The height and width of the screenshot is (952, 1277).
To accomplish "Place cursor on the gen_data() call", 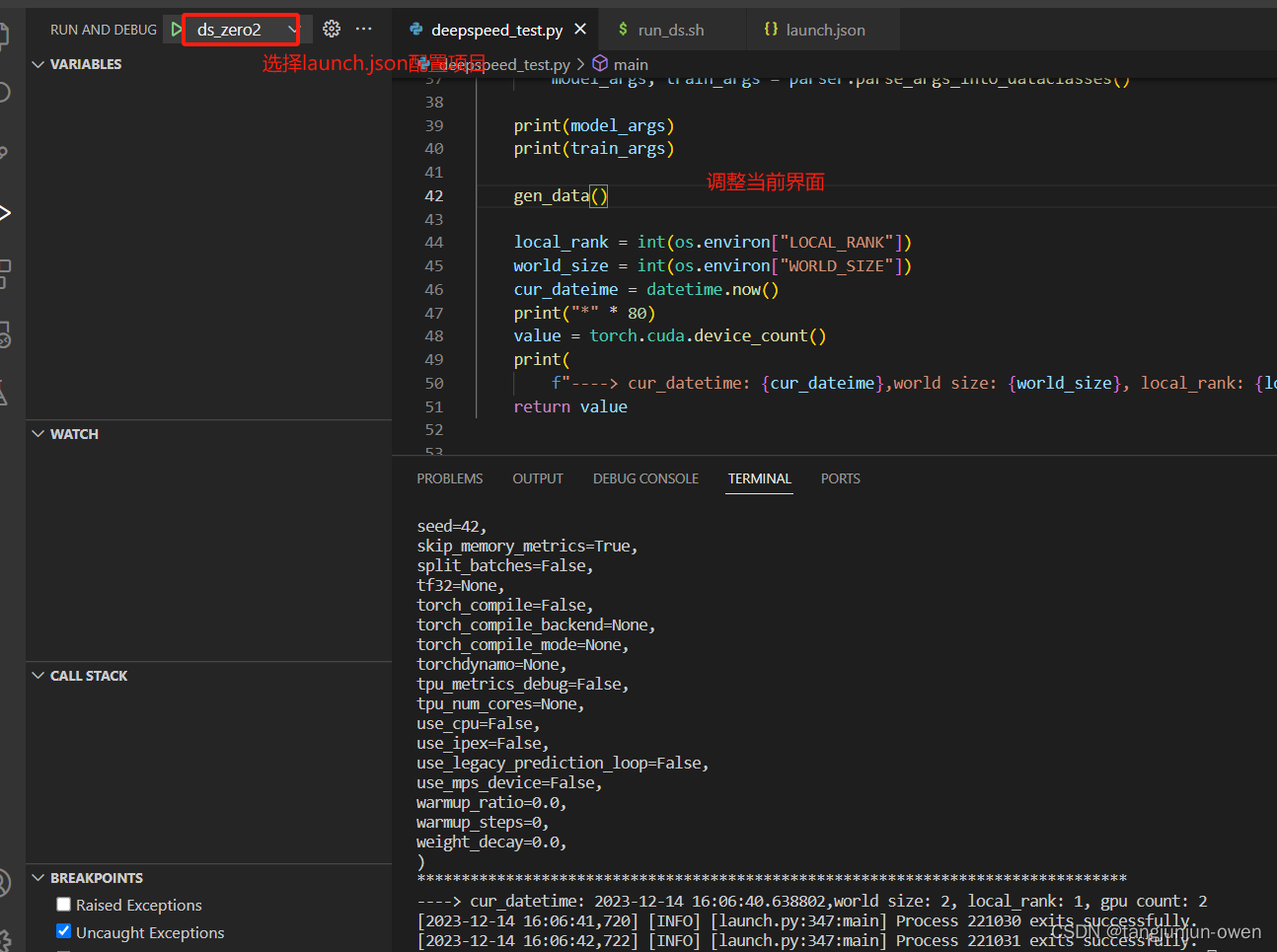I will pos(561,195).
